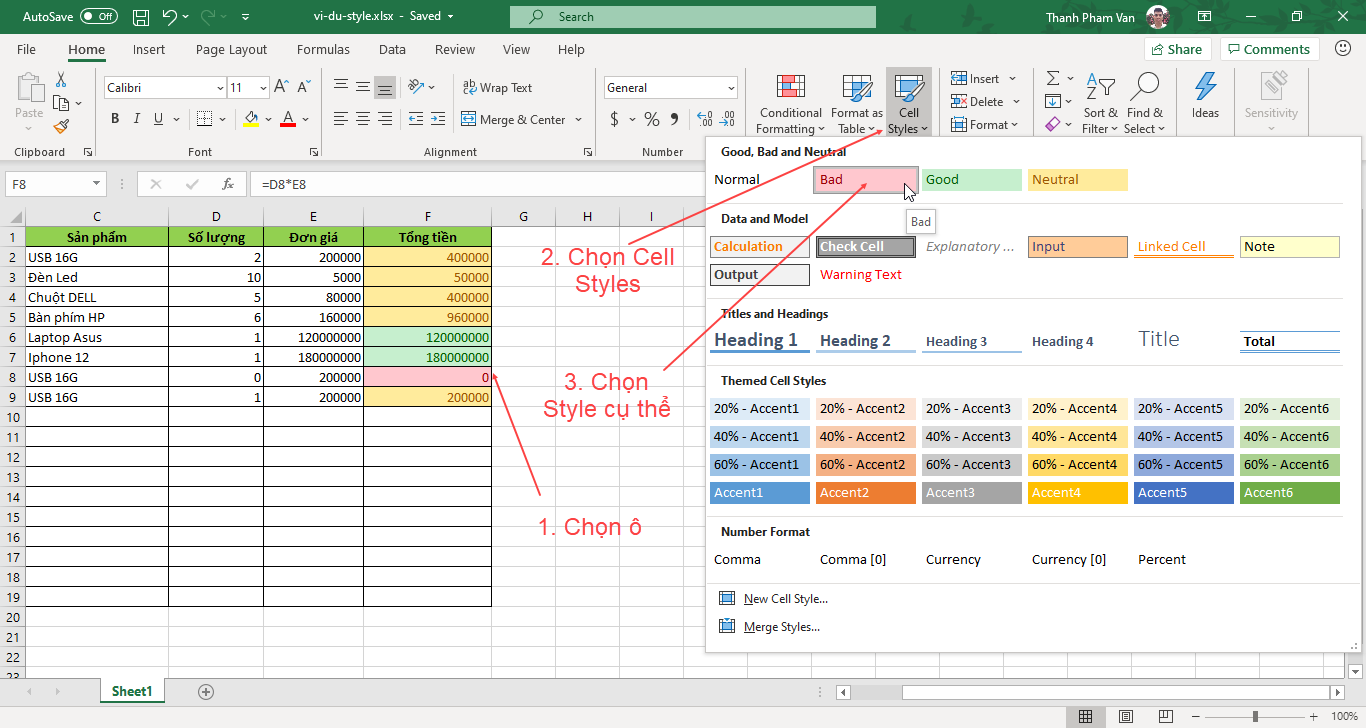
Task: Expand Merge & Center dropdown arrow
Action: 577,119
